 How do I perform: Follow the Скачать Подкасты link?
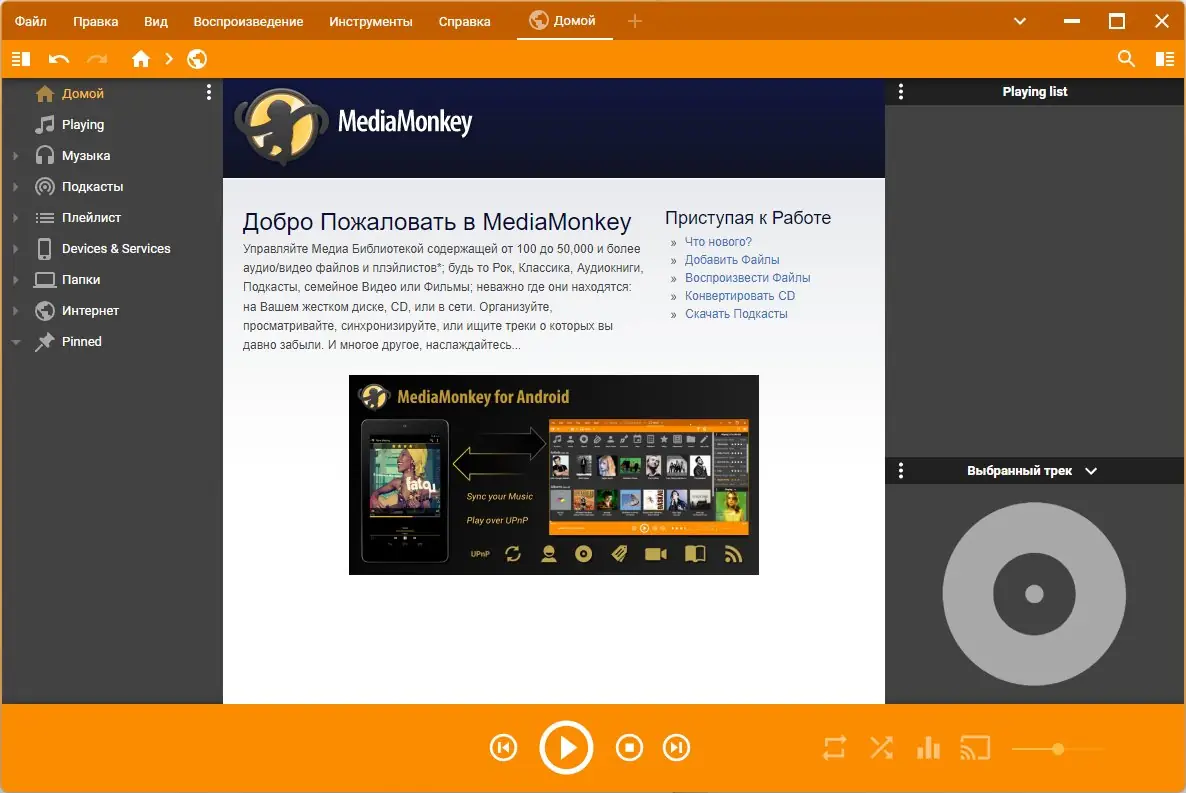coord(736,314)
